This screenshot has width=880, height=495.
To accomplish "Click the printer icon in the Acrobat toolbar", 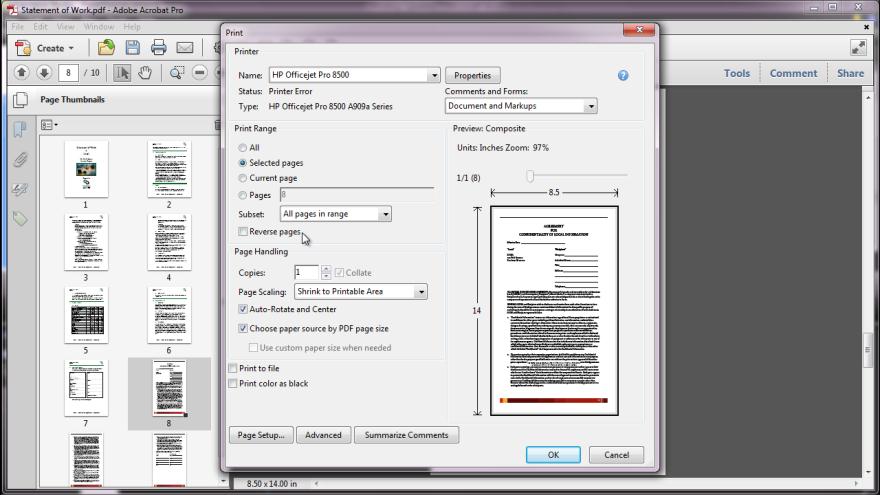I will pyautogui.click(x=159, y=48).
